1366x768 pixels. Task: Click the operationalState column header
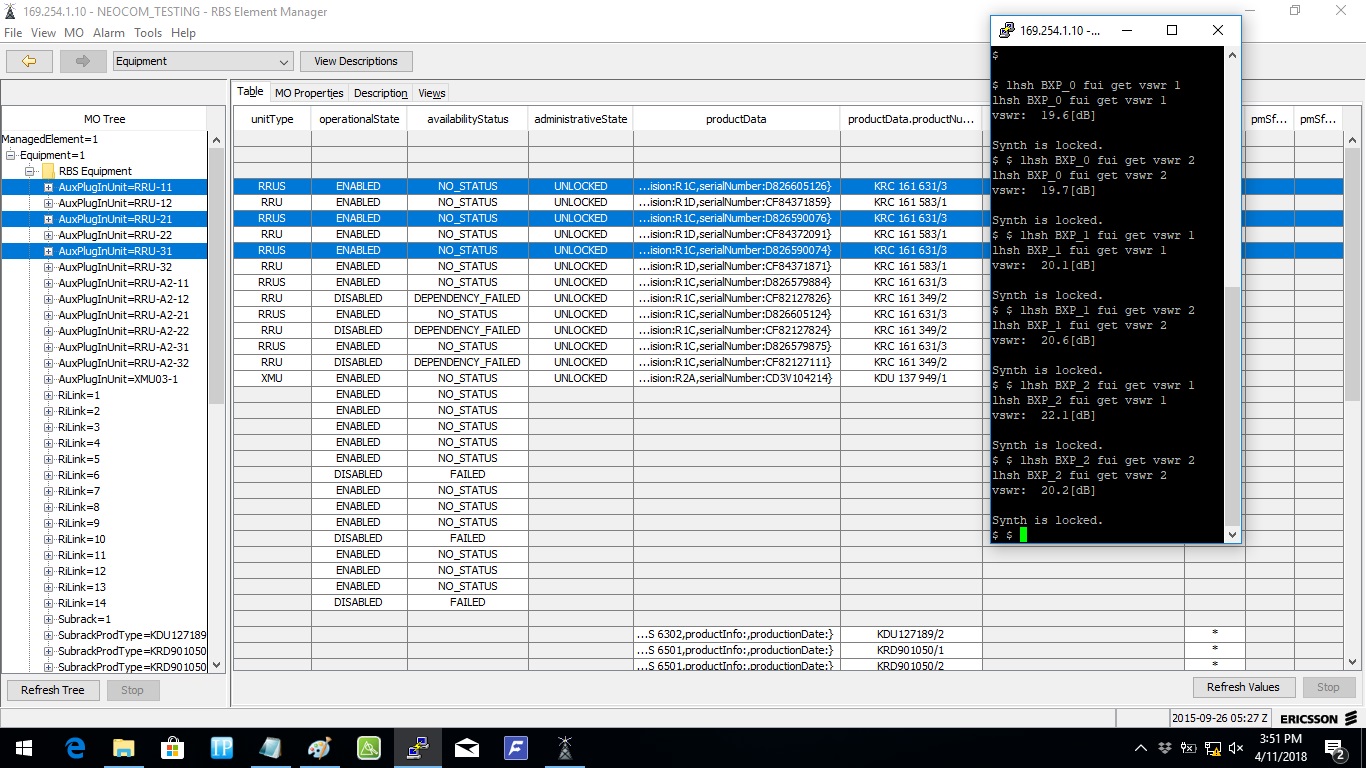[359, 119]
